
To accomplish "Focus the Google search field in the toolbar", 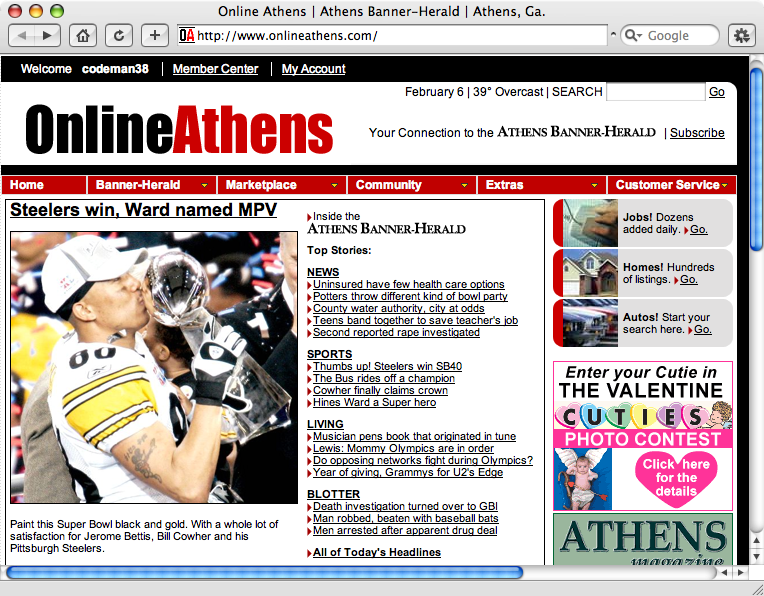I will 669,36.
